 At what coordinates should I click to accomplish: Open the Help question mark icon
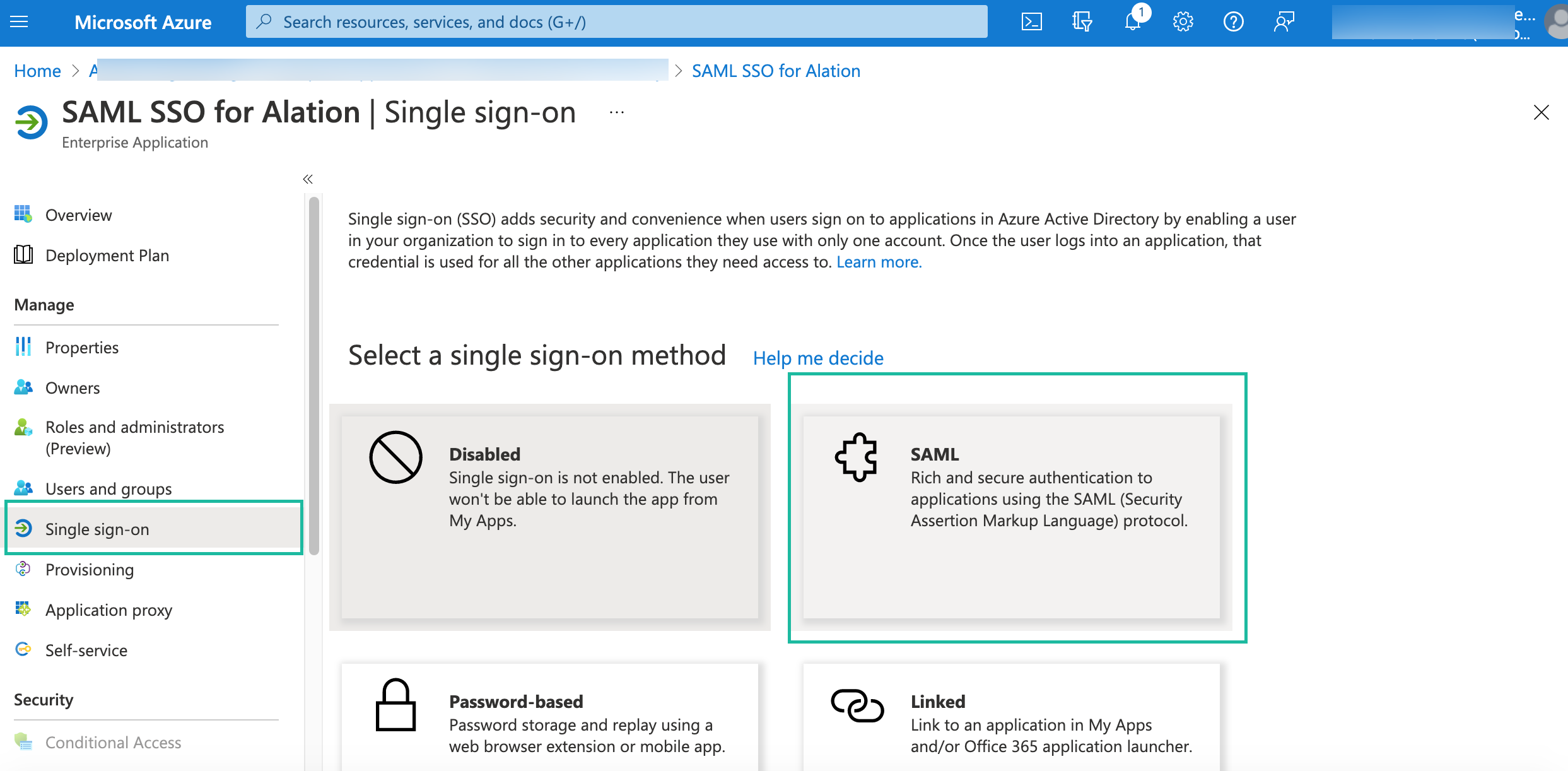click(x=1233, y=22)
